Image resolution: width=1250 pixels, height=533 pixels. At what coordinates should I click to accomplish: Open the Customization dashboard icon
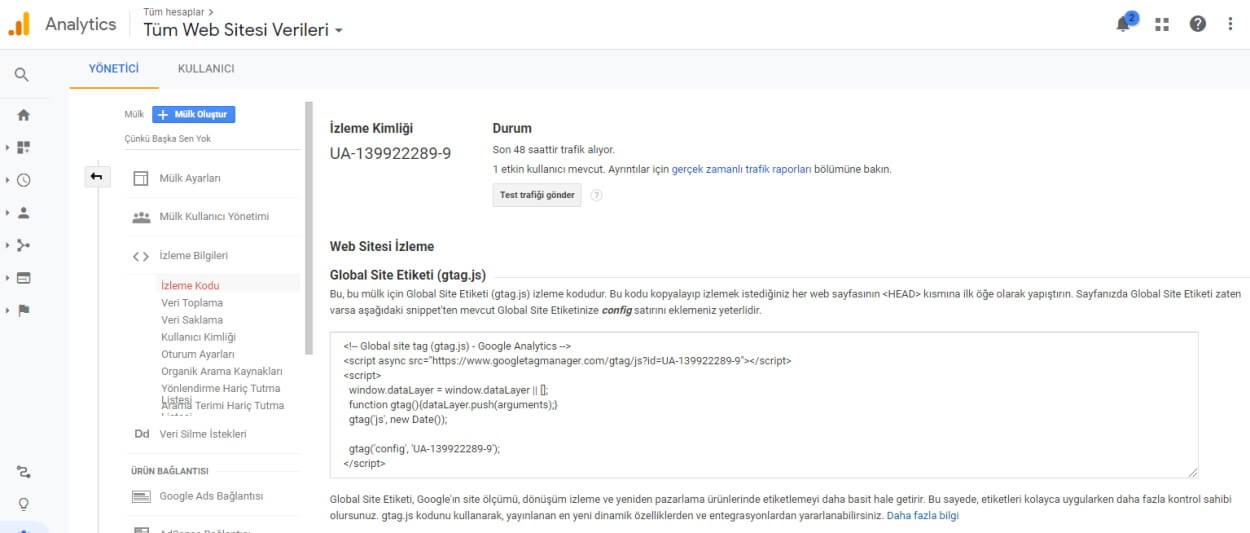23,147
